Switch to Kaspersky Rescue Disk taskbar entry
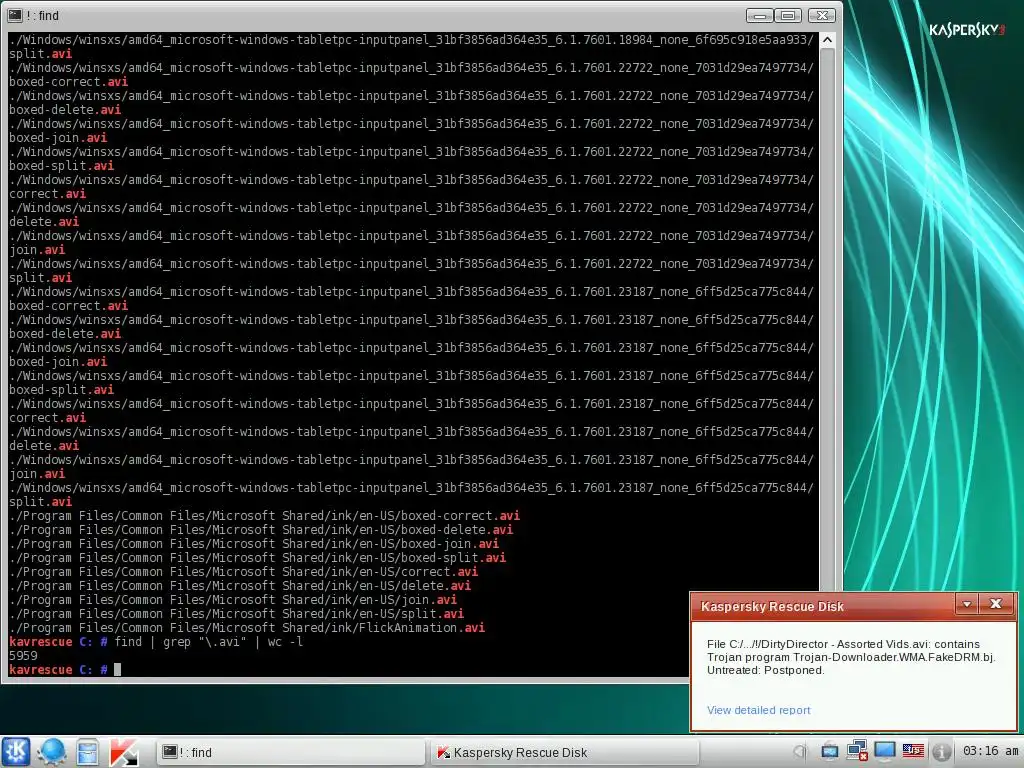 (565, 752)
